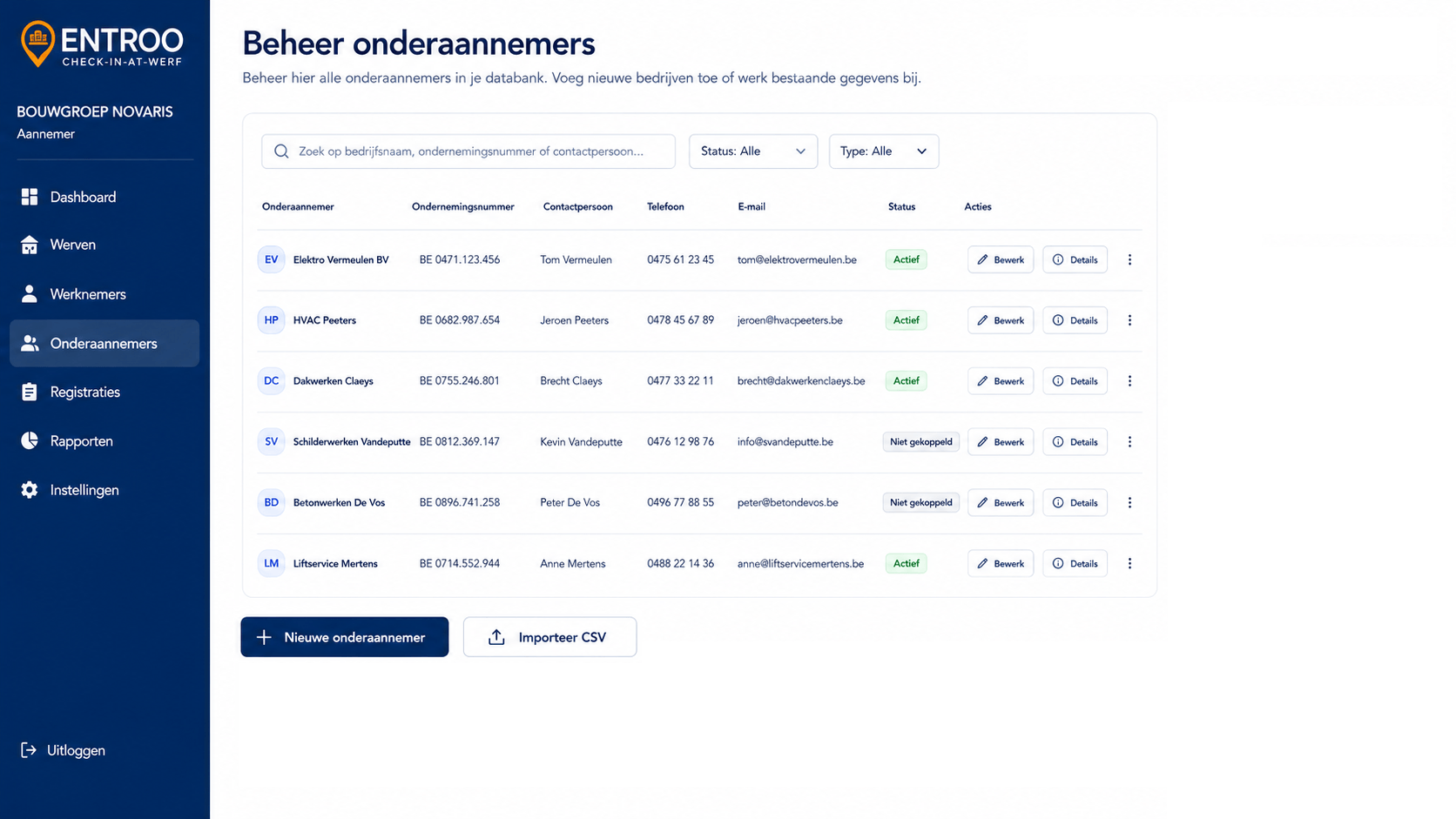Click the BOUWGROEP NOVARIS account name
This screenshot has width=1456, height=819.
point(95,111)
